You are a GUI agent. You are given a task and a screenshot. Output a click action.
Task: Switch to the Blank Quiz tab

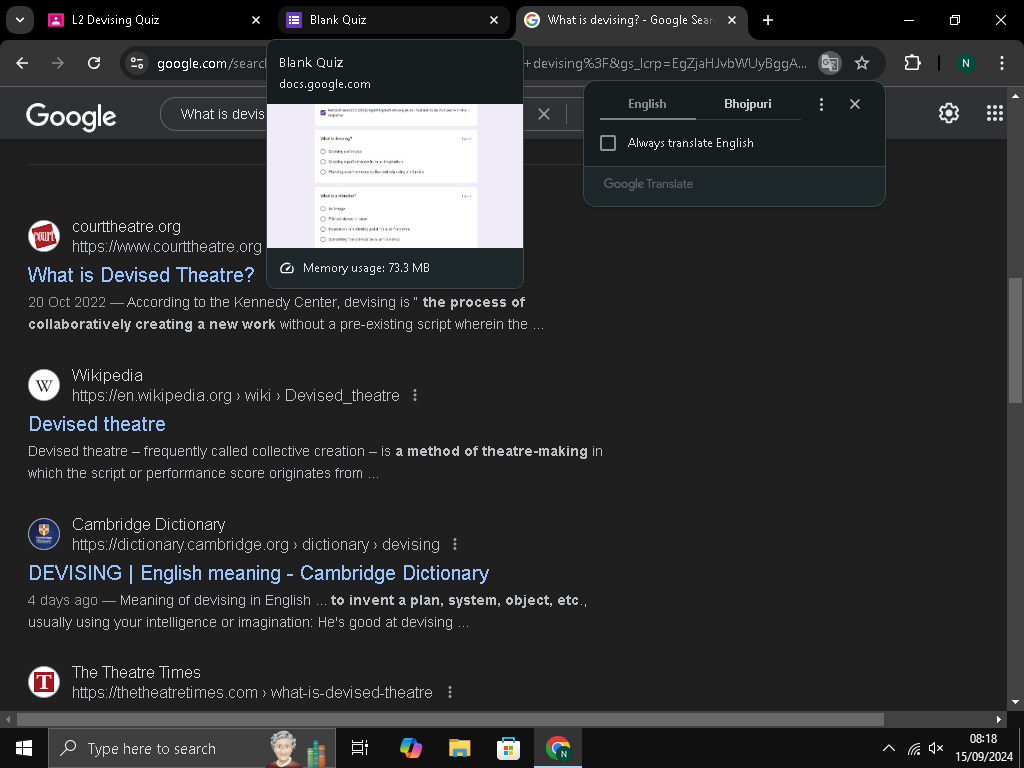click(x=394, y=20)
